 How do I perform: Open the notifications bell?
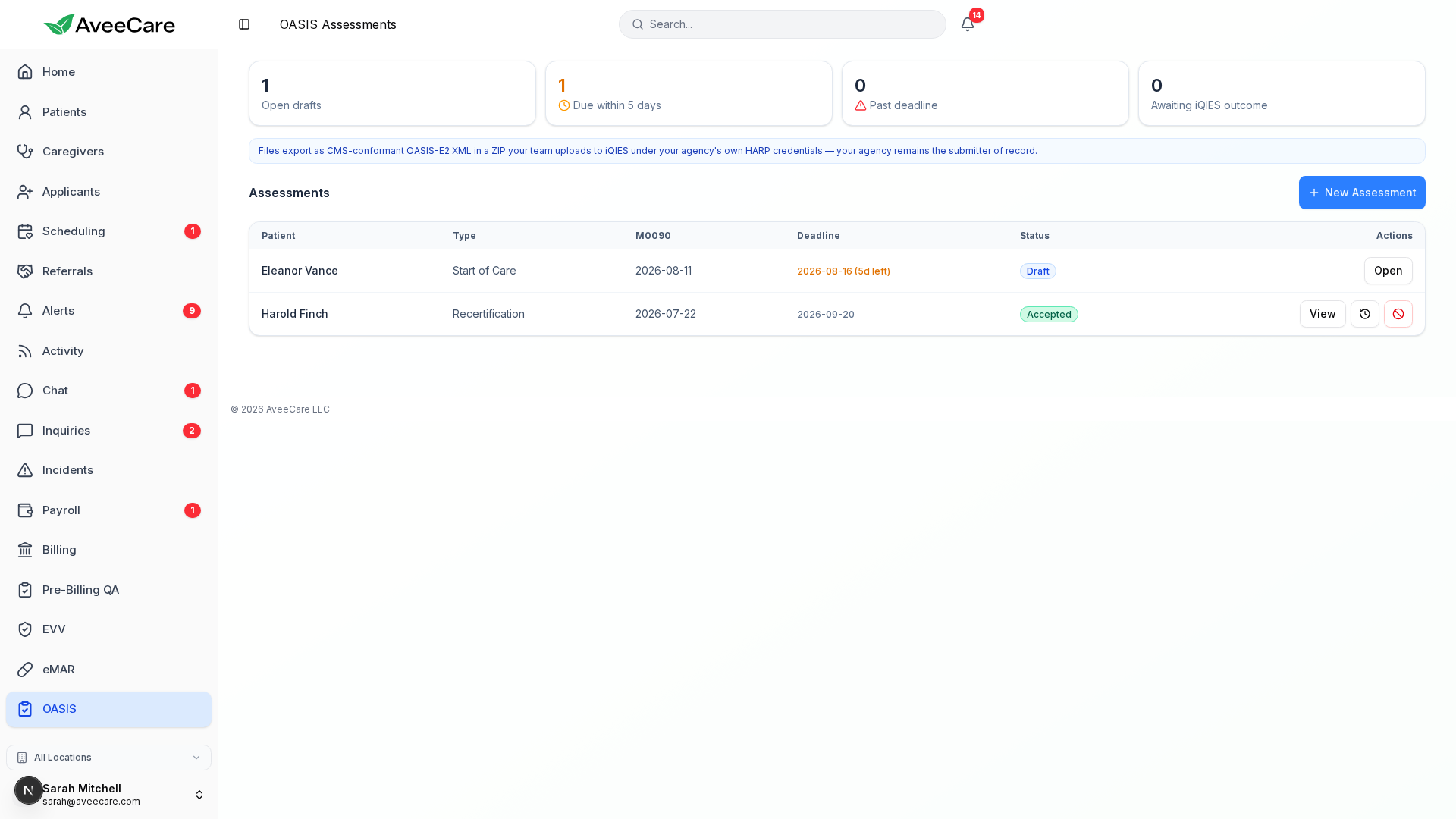(x=968, y=24)
